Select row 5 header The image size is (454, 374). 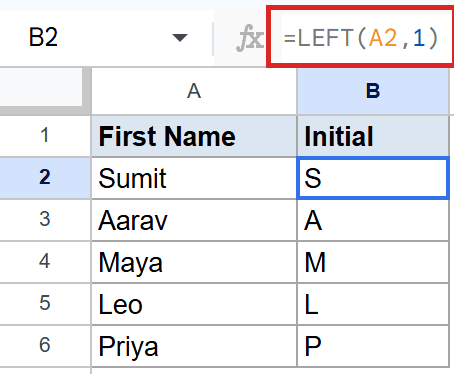[x=45, y=304]
